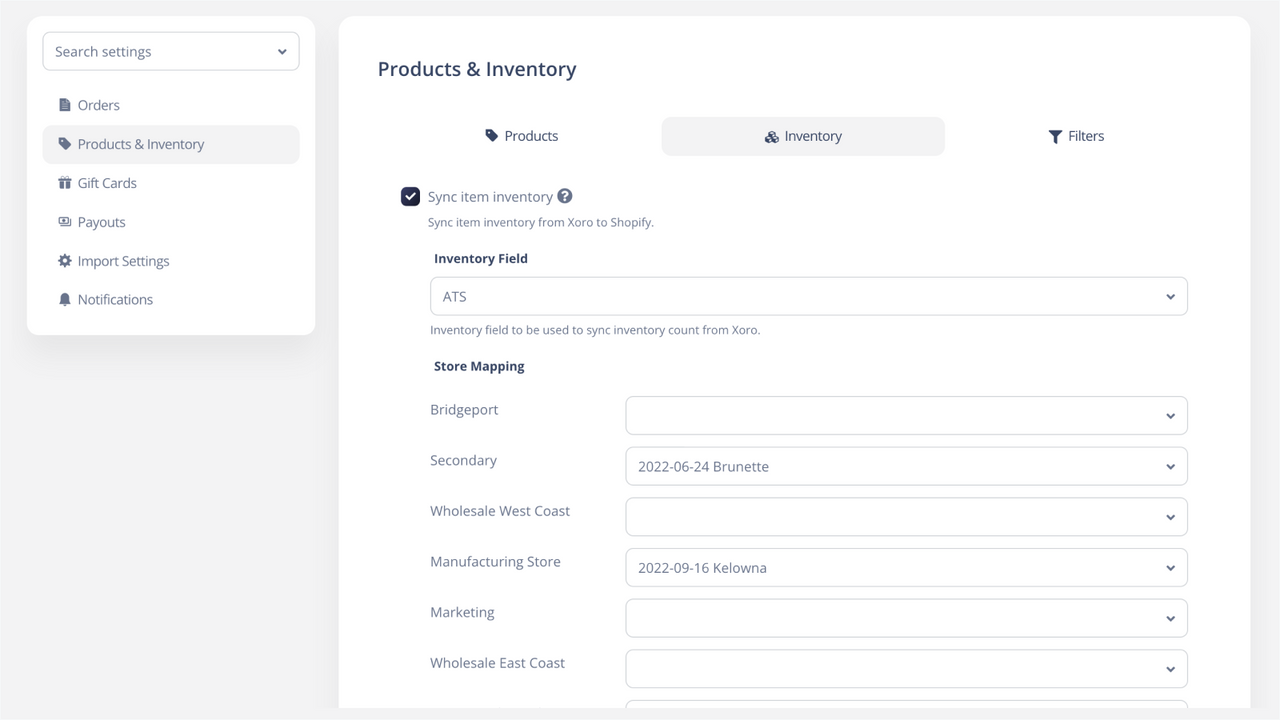
Task: Click the 'Sync item inventory from Xoro to Shopify.' description
Action: pos(541,222)
